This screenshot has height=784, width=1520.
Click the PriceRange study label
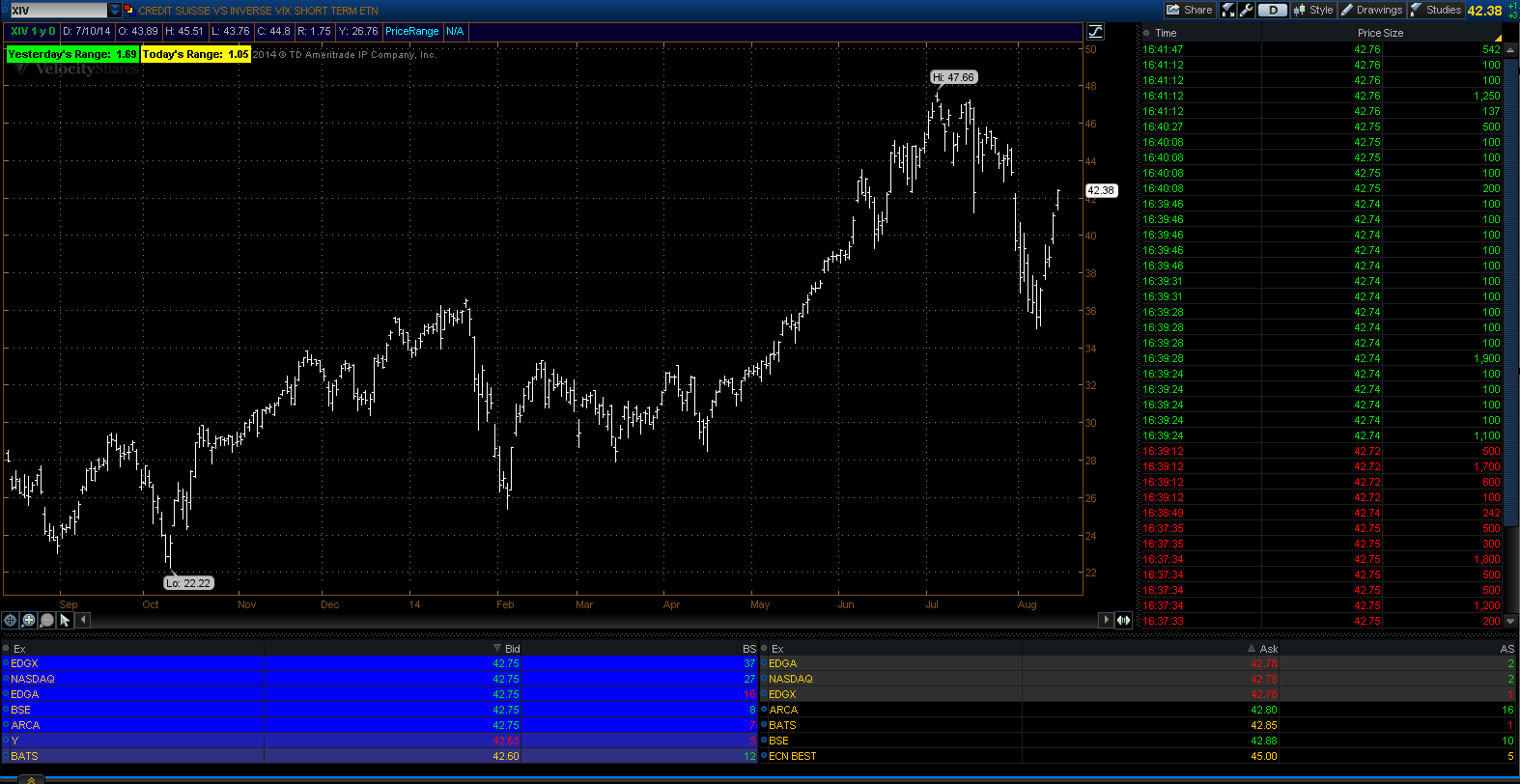pyautogui.click(x=412, y=31)
